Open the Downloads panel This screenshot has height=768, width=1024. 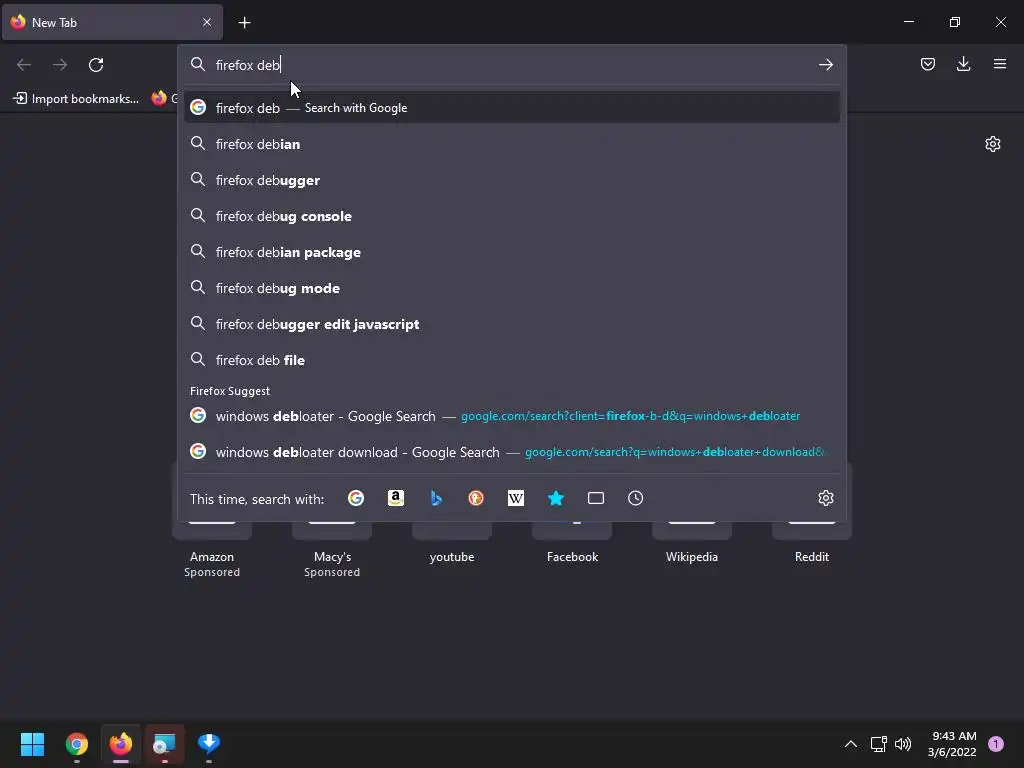point(963,64)
